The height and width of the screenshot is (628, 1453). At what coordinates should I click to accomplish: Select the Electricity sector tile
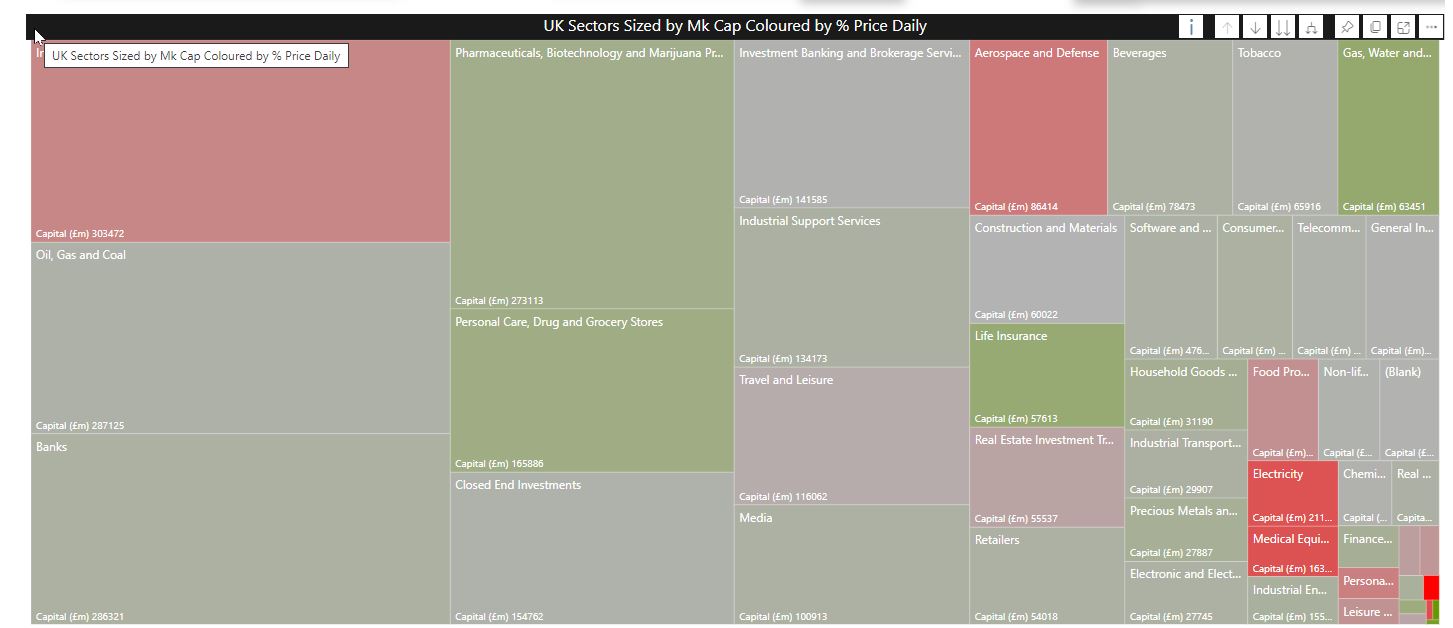(1292, 493)
